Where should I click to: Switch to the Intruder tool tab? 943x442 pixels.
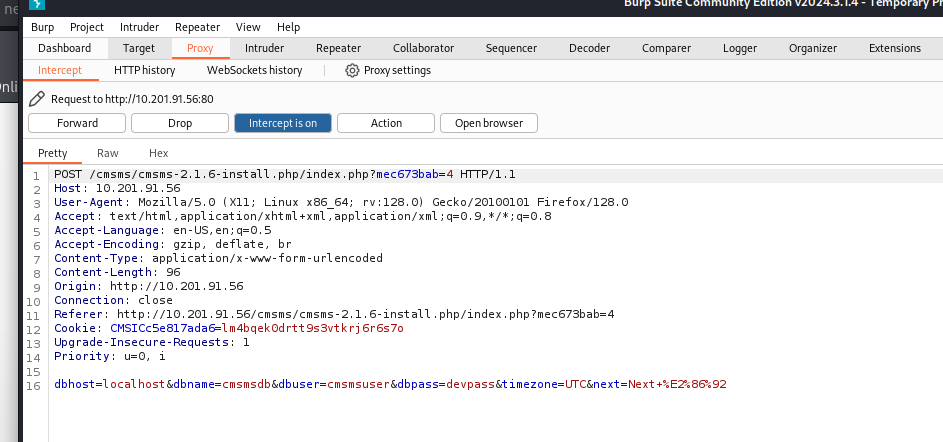(x=264, y=48)
